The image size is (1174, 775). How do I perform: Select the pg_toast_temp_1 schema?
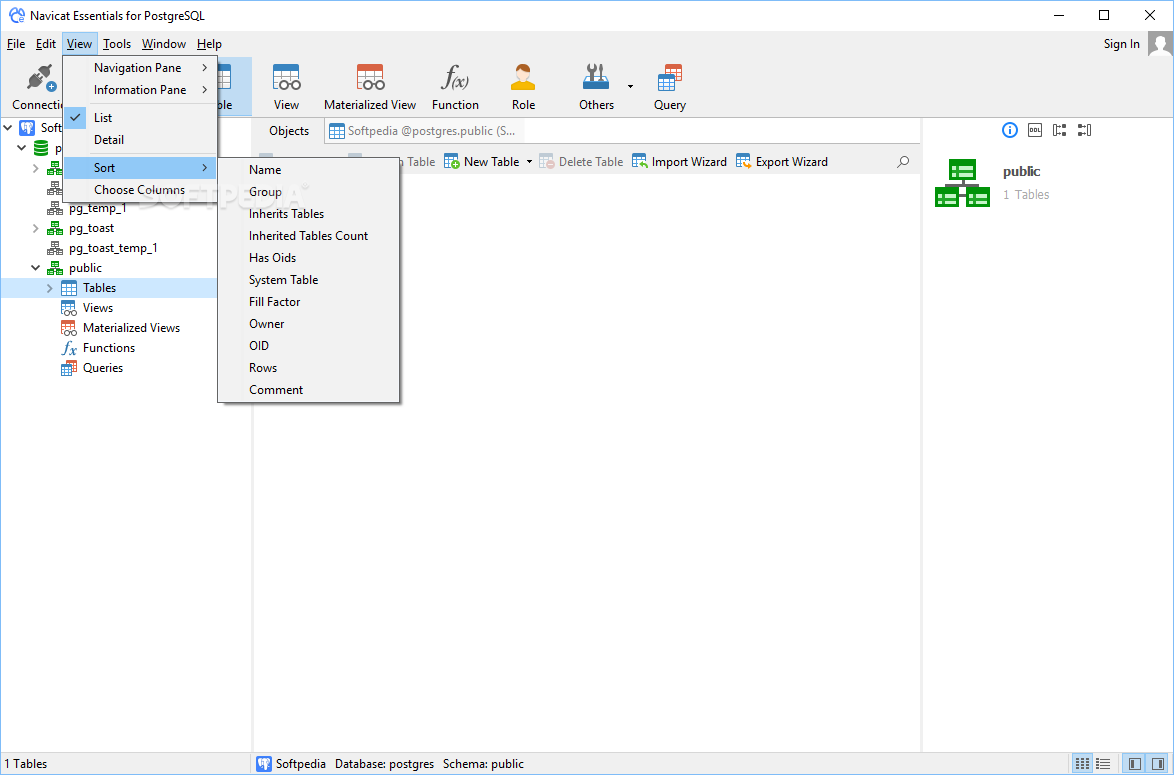pos(113,248)
